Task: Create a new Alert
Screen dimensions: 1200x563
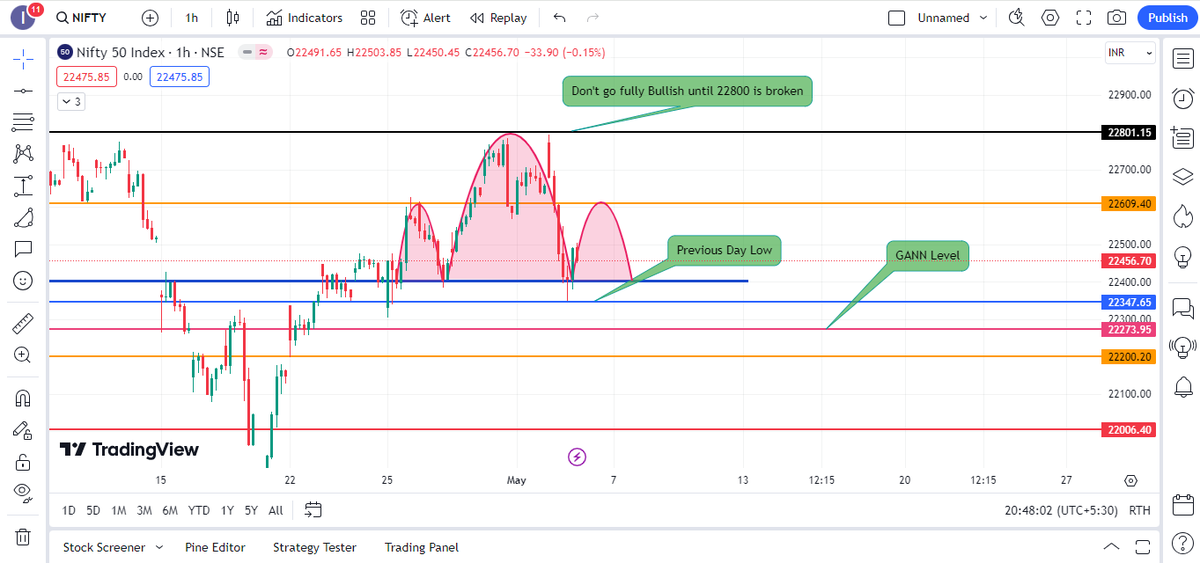Action: pos(426,17)
